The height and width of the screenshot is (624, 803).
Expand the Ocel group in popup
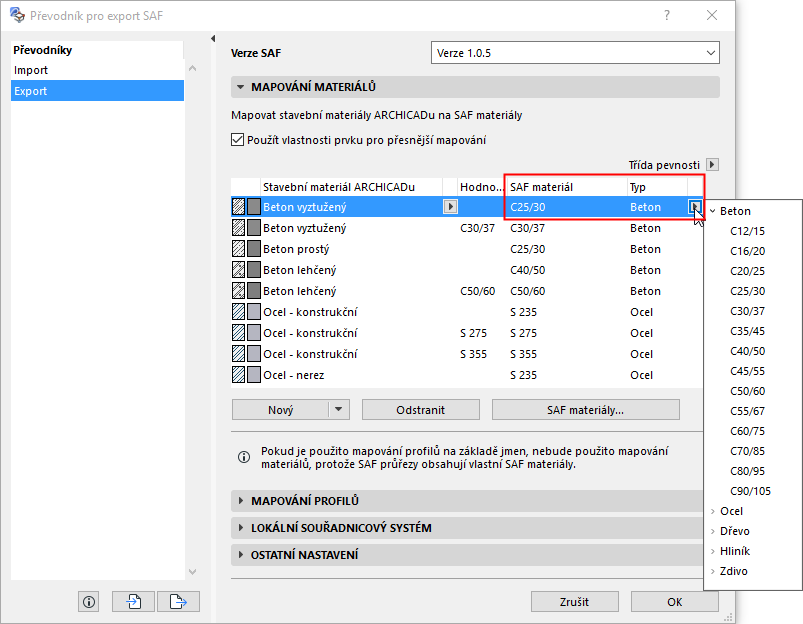pyautogui.click(x=712, y=511)
